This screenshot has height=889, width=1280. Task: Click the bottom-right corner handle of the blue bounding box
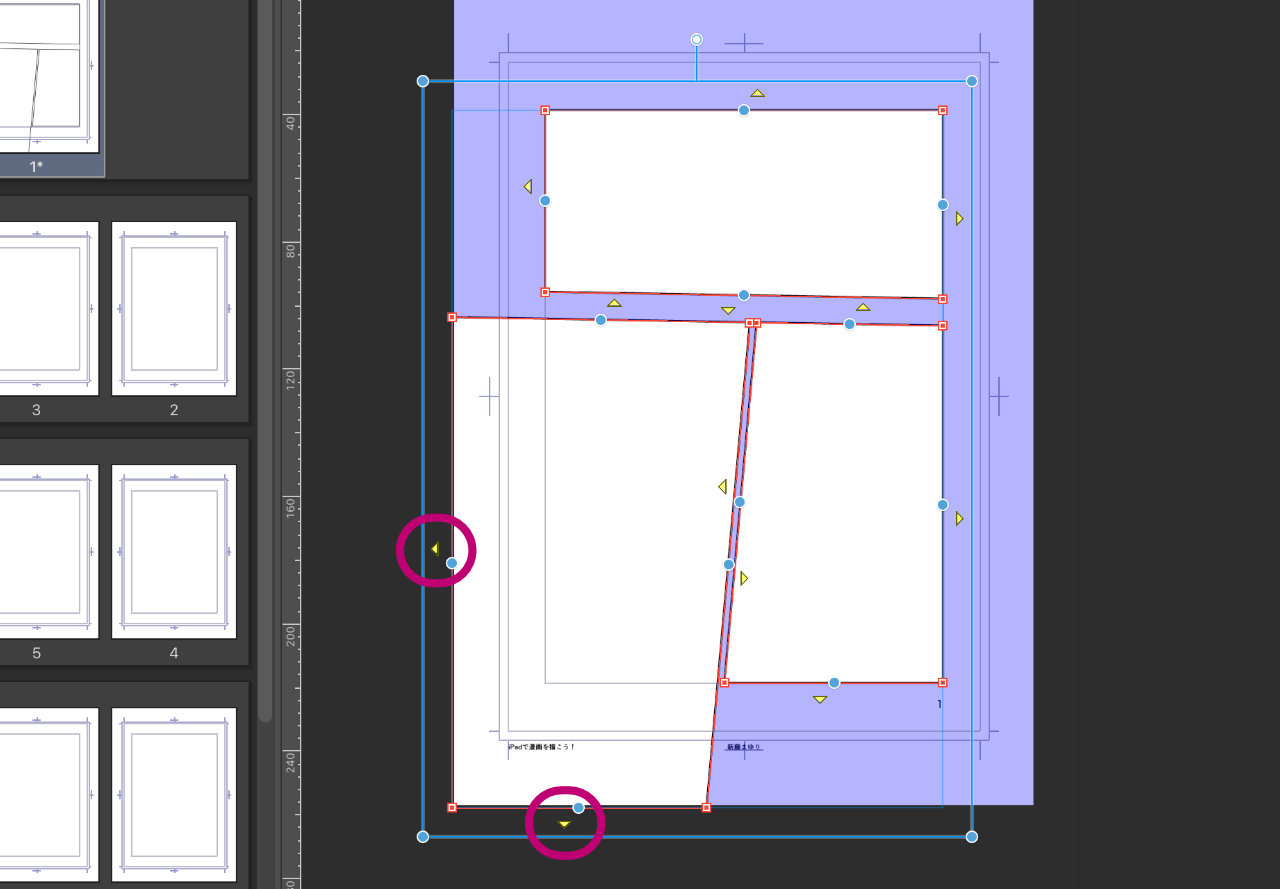tap(971, 836)
